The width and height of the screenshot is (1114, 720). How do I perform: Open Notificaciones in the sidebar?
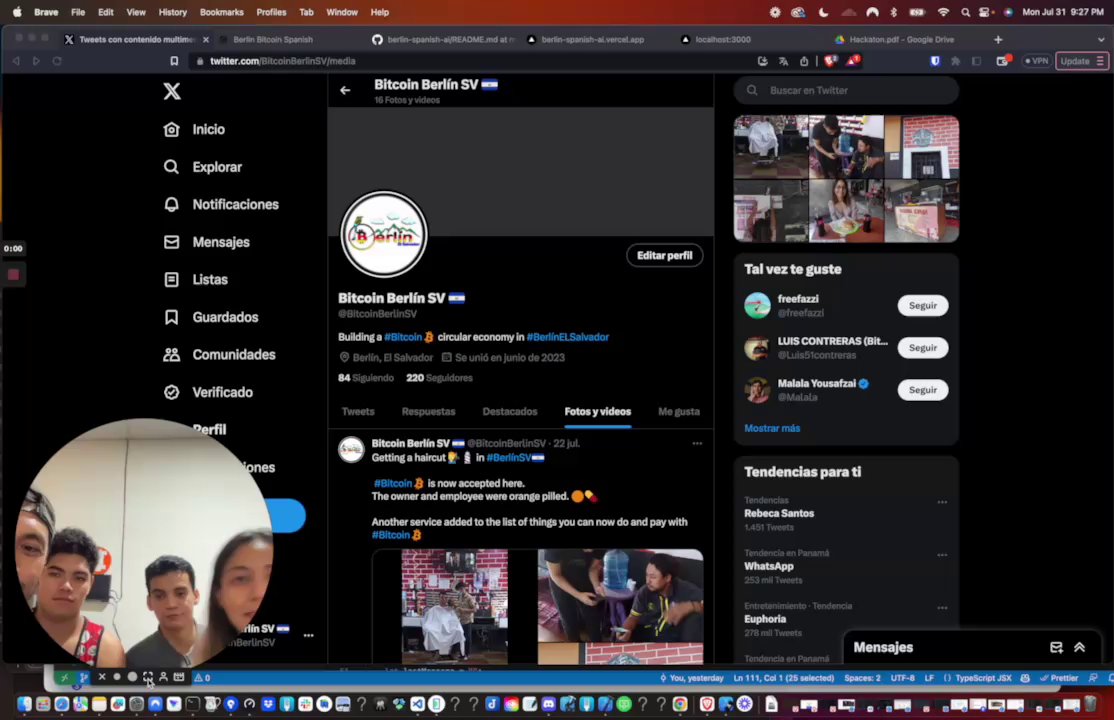coord(221,205)
